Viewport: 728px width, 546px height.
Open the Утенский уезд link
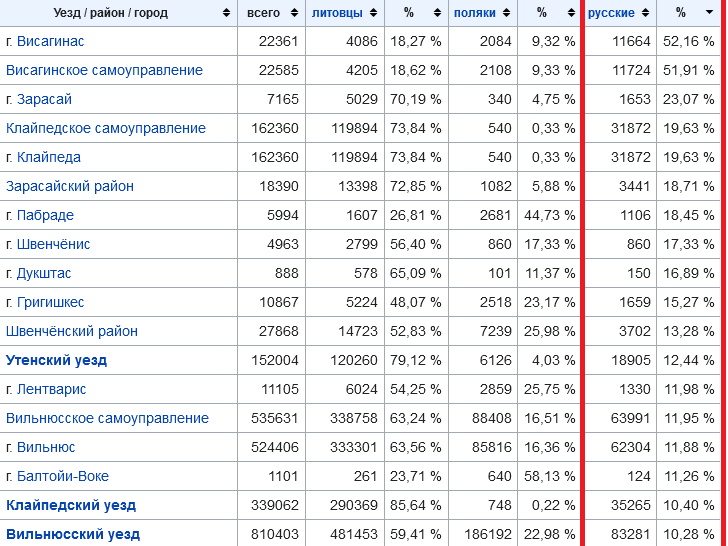(56, 360)
